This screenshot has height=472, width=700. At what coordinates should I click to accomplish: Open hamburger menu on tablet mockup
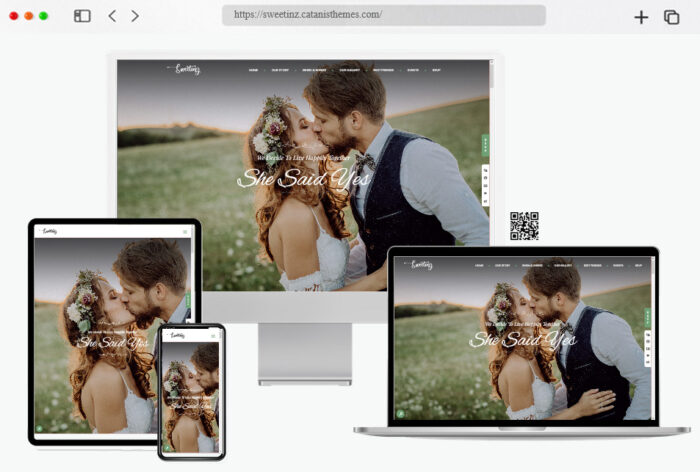[185, 232]
